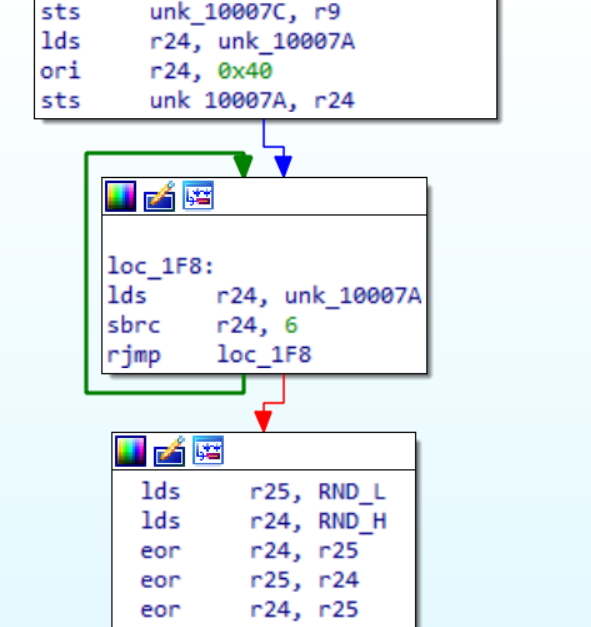
Task: Select the first eor r24, r25 line
Action: 250,551
